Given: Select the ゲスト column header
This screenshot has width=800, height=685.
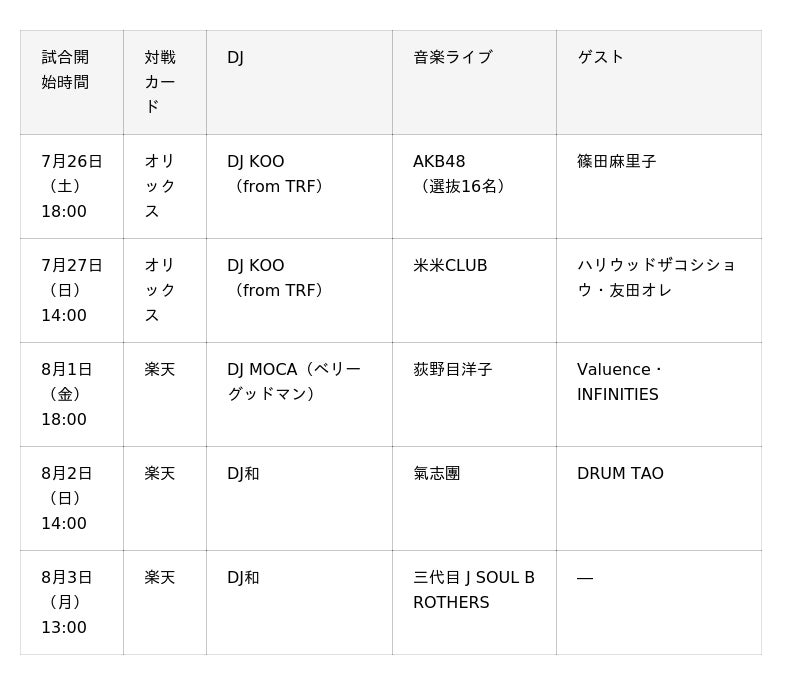Looking at the screenshot, I should coord(600,58).
